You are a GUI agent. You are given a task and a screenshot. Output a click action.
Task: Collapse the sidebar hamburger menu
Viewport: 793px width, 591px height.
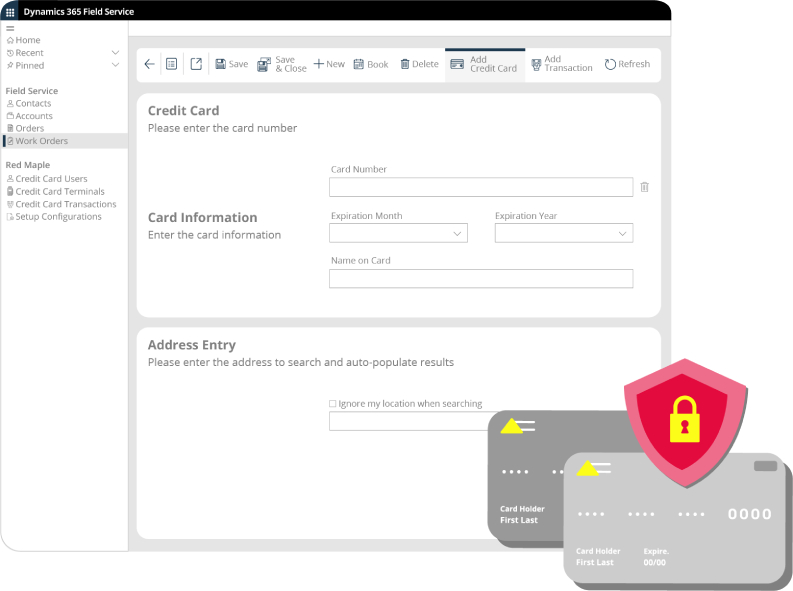[10, 28]
